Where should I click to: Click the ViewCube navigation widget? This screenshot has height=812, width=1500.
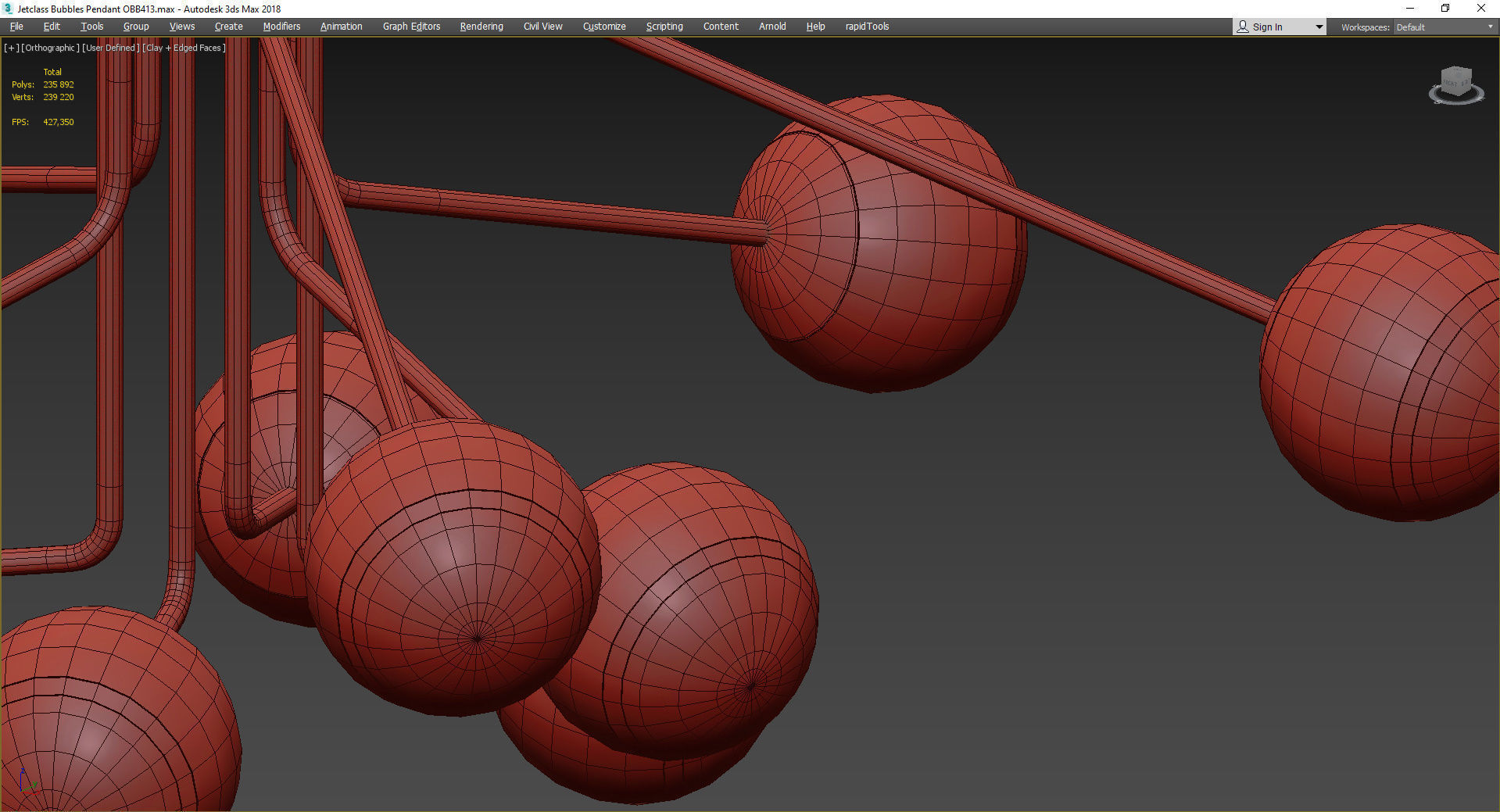1456,85
